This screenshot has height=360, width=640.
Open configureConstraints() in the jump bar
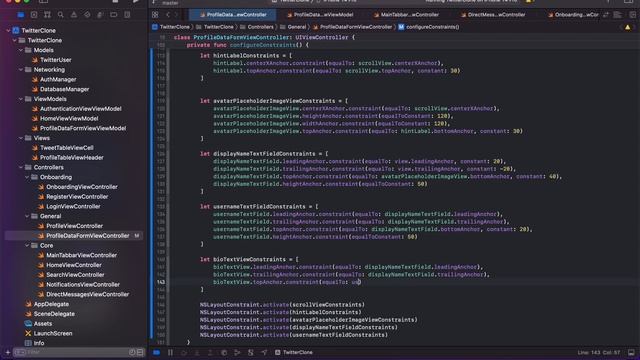click(x=429, y=27)
